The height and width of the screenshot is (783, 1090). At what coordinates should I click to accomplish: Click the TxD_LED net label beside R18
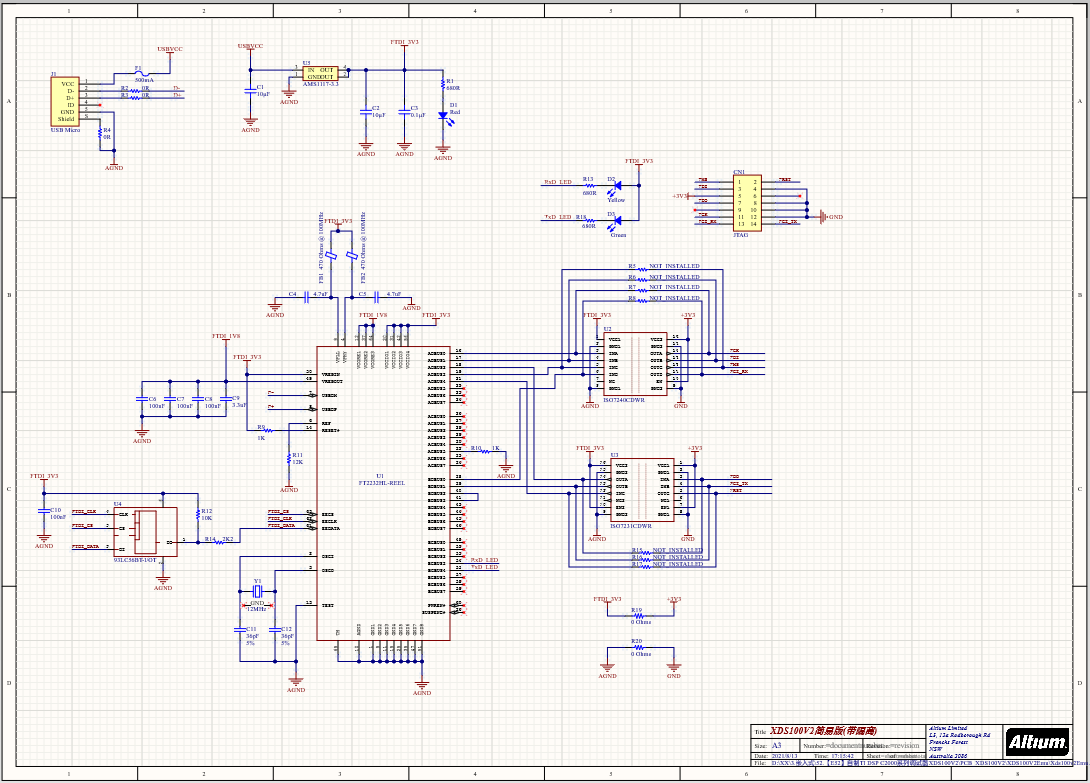point(558,217)
